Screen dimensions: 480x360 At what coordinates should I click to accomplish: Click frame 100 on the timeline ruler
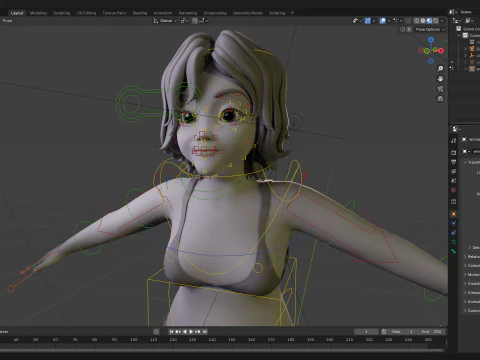(x=134, y=340)
